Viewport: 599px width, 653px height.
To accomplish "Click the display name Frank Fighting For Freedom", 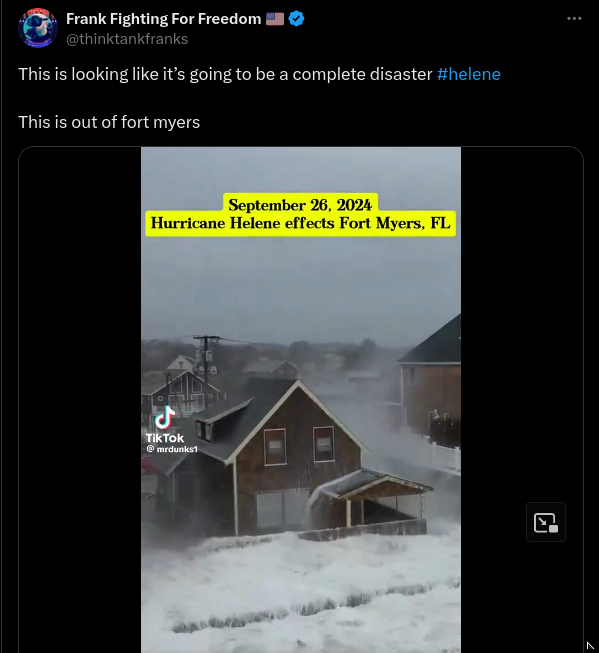I will [x=164, y=19].
